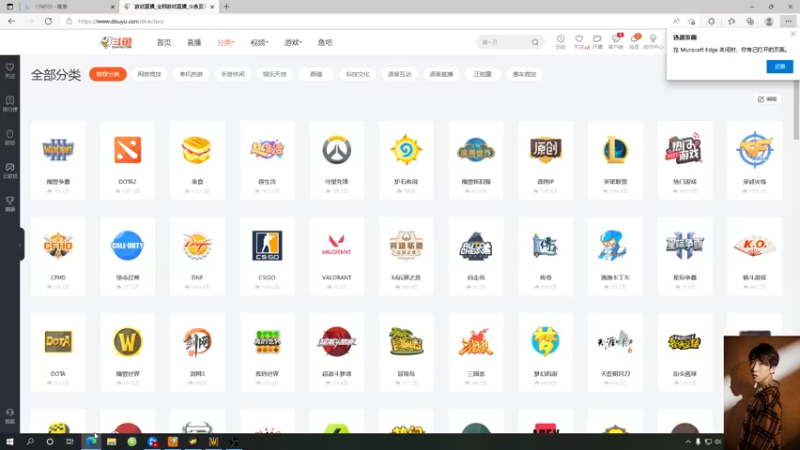This screenshot has width=800, height=450.
Task: Click the history clock icon in header
Action: (561, 41)
